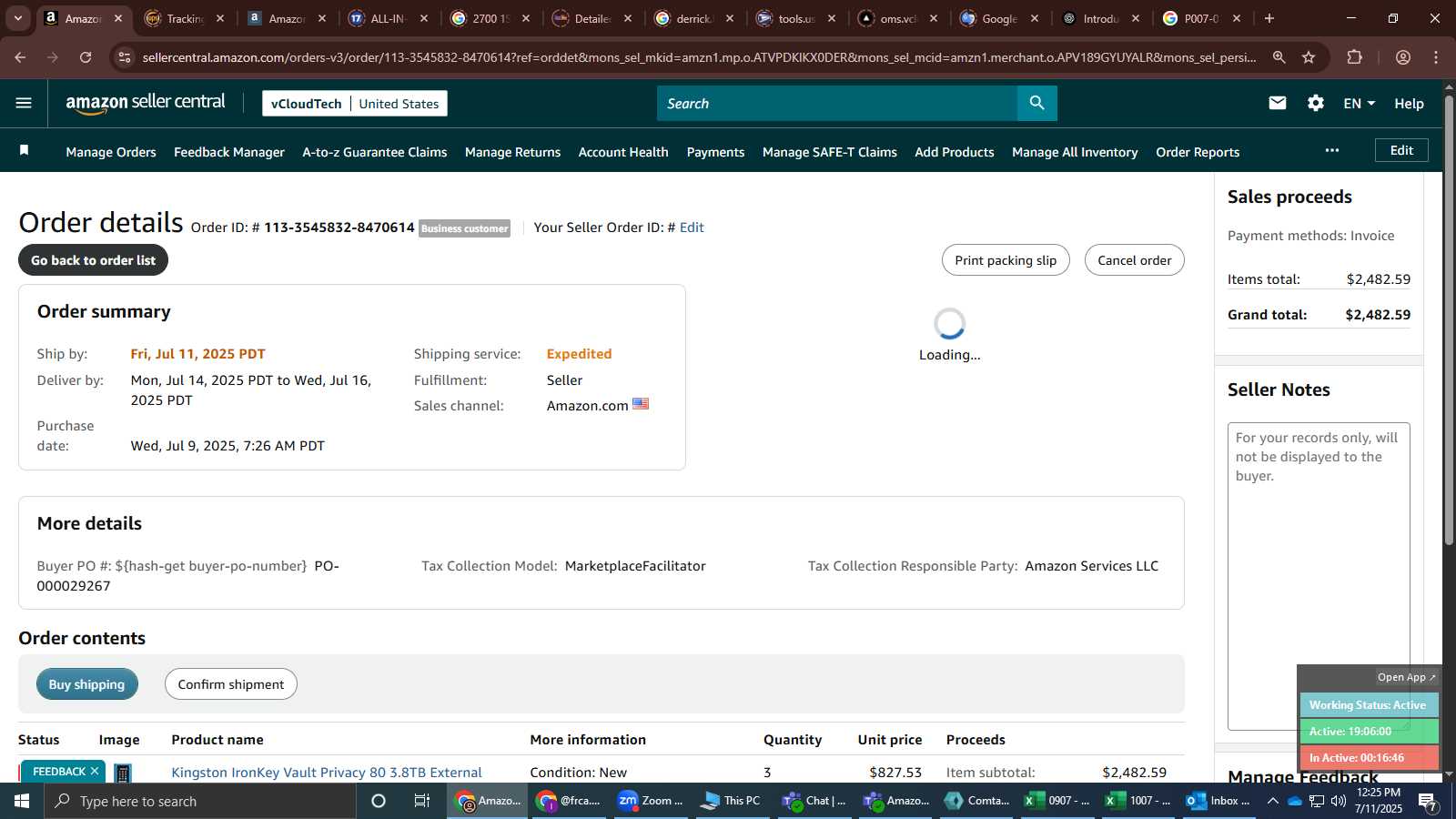Click the Edit button in nav bar
Viewport: 1456px width, 819px height.
pos(1401,150)
